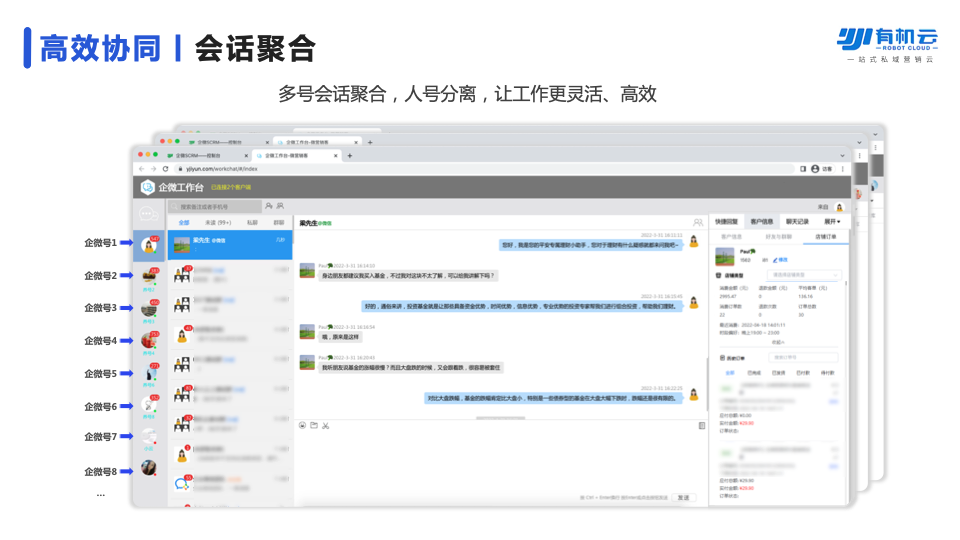Switch to the 未读 (99+) conversation tab
This screenshot has width=960, height=540.
(218, 222)
